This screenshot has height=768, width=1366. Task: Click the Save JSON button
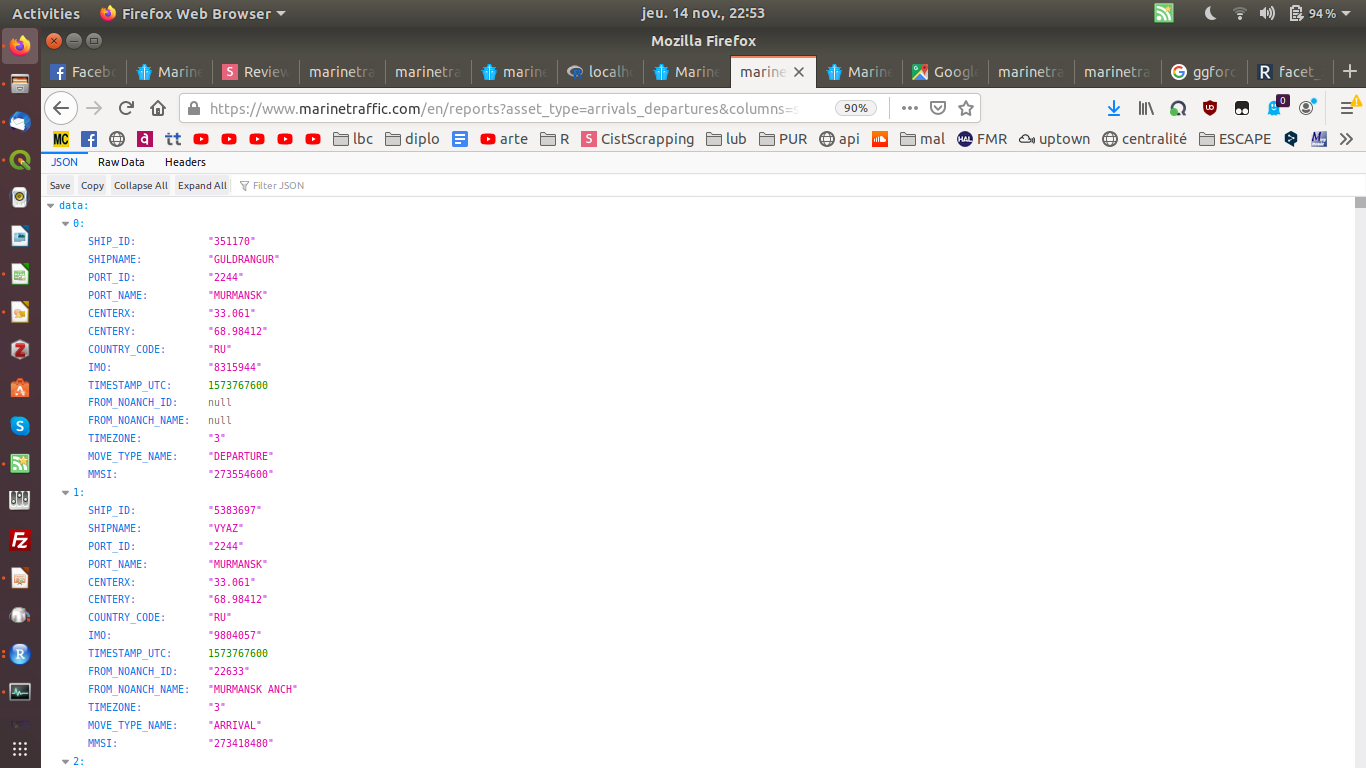coord(60,185)
